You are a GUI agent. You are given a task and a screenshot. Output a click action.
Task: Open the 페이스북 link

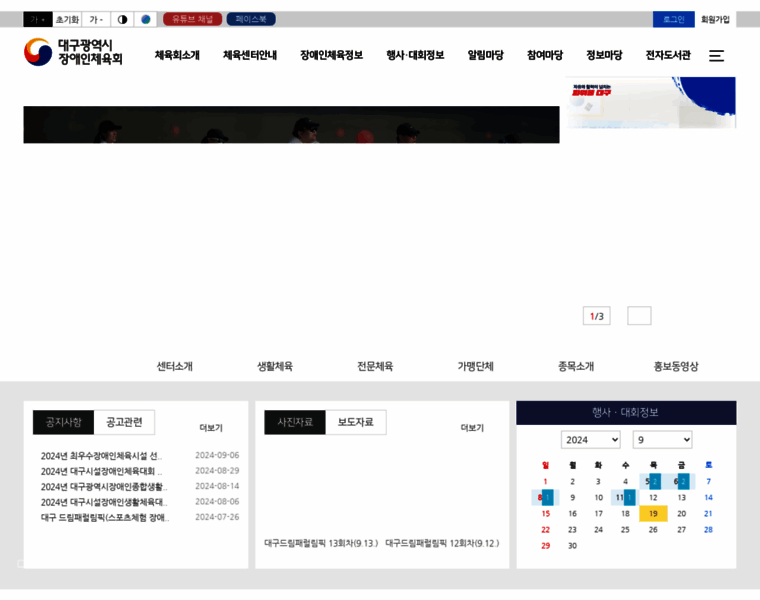point(251,19)
